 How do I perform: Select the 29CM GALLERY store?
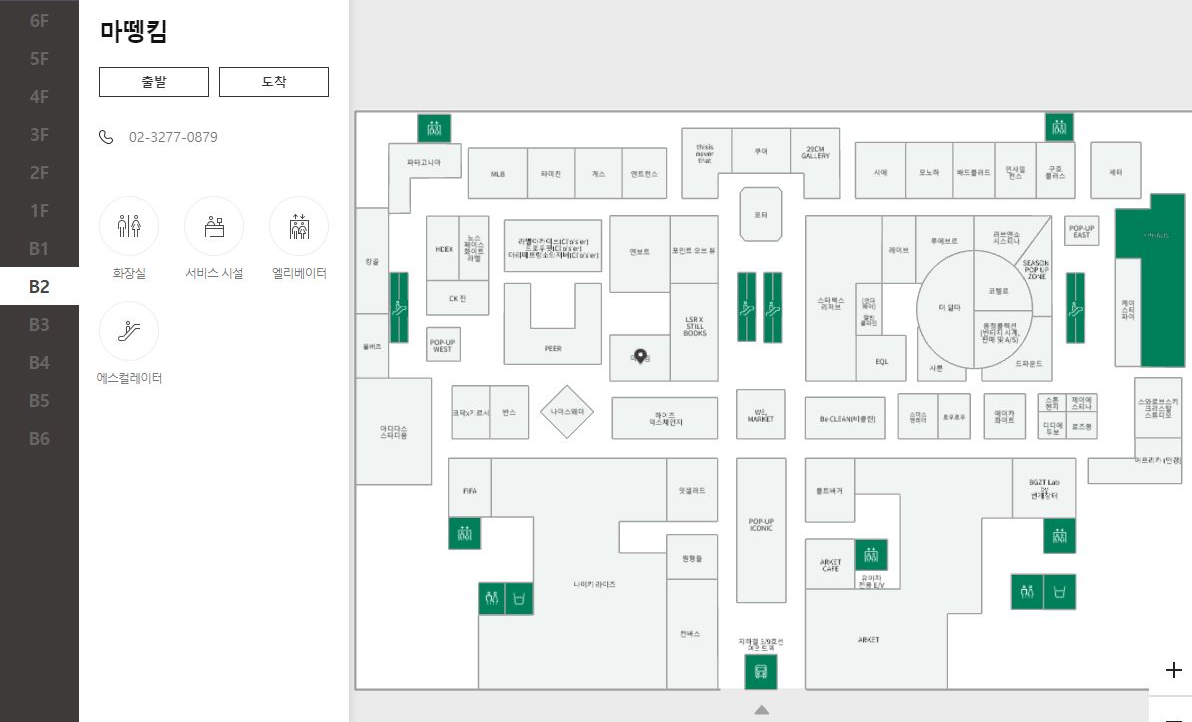pos(815,152)
